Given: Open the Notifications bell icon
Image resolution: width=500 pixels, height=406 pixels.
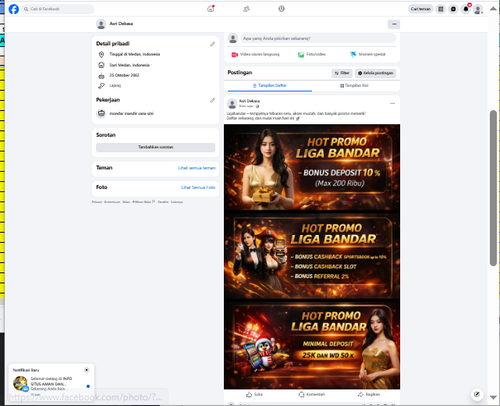Looking at the screenshot, I should point(466,9).
